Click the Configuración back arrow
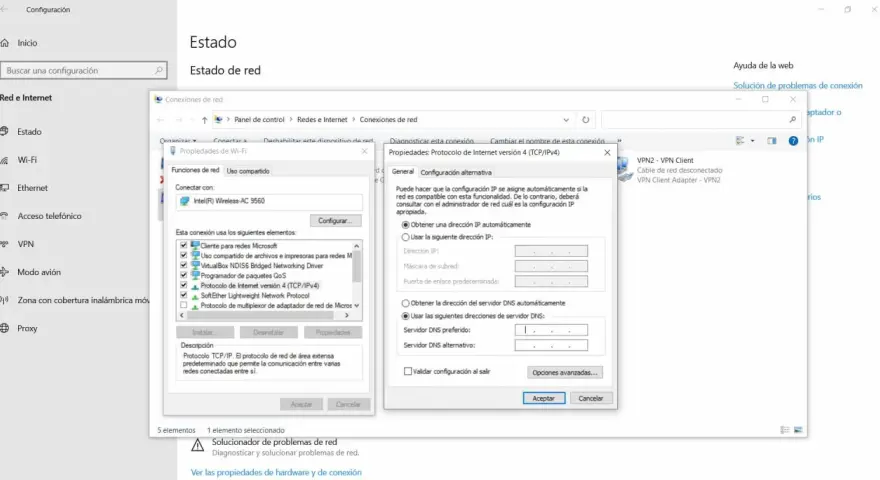880x480 pixels. [4, 10]
